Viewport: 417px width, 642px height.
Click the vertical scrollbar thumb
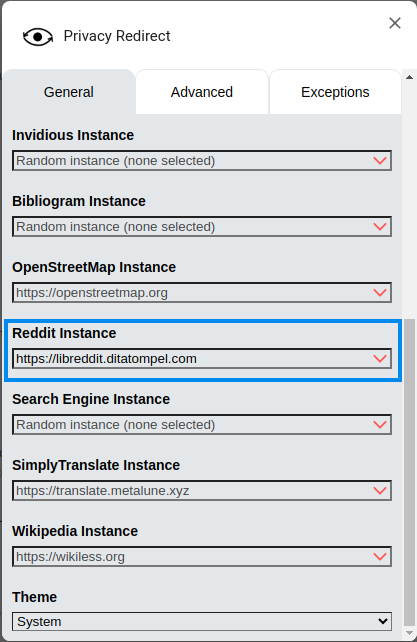[409, 472]
